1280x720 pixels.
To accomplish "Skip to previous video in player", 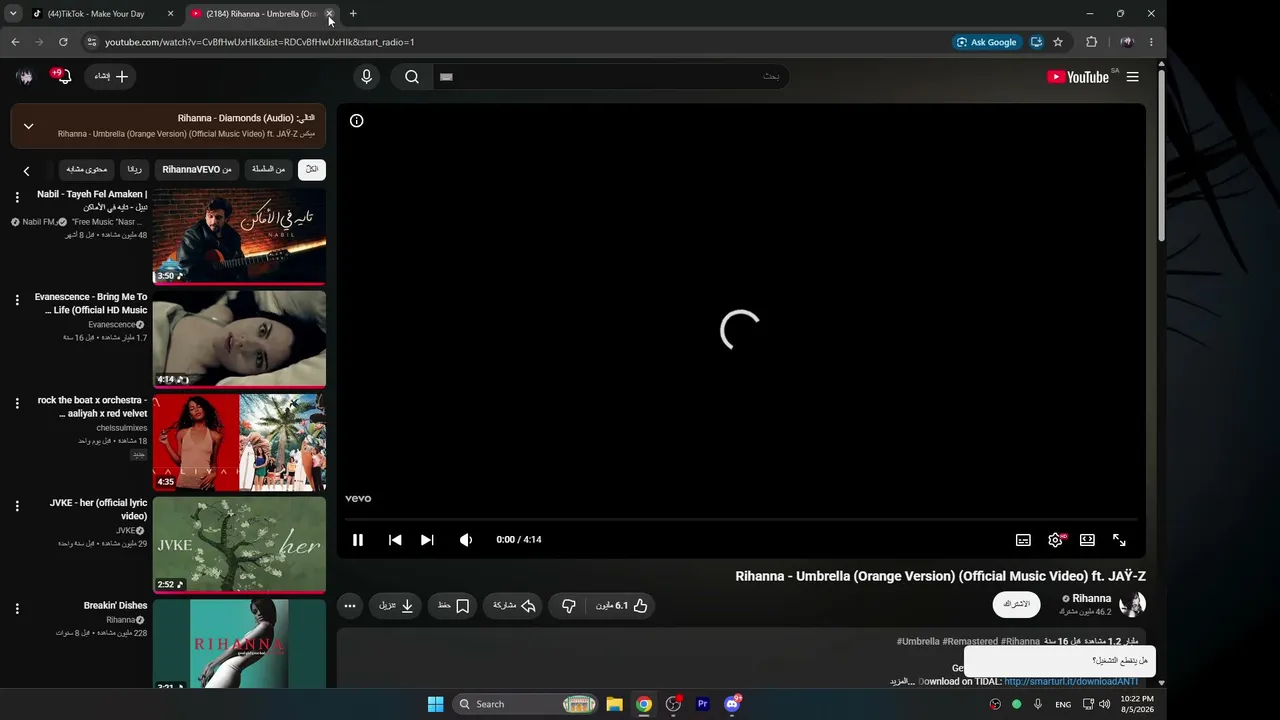I will [395, 540].
